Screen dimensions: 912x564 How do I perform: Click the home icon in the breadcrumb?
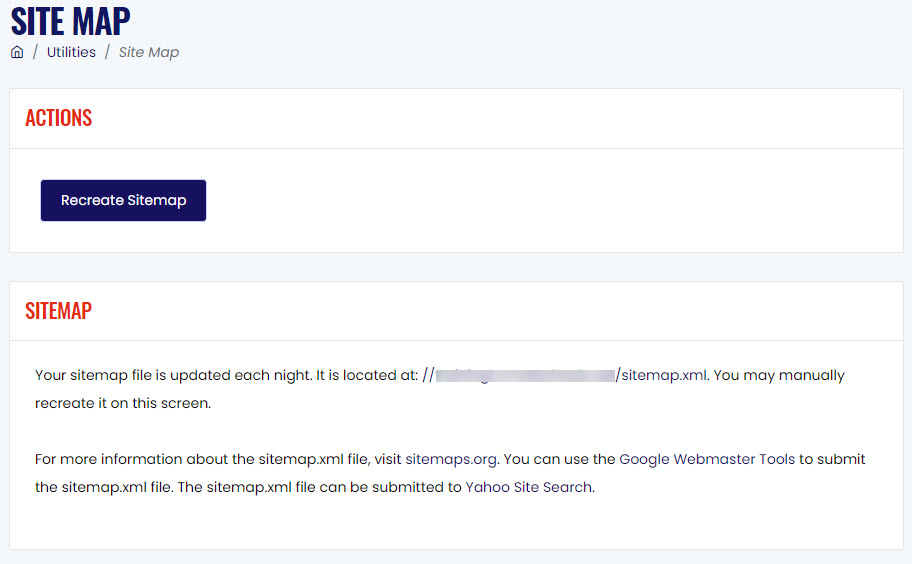pyautogui.click(x=17, y=52)
